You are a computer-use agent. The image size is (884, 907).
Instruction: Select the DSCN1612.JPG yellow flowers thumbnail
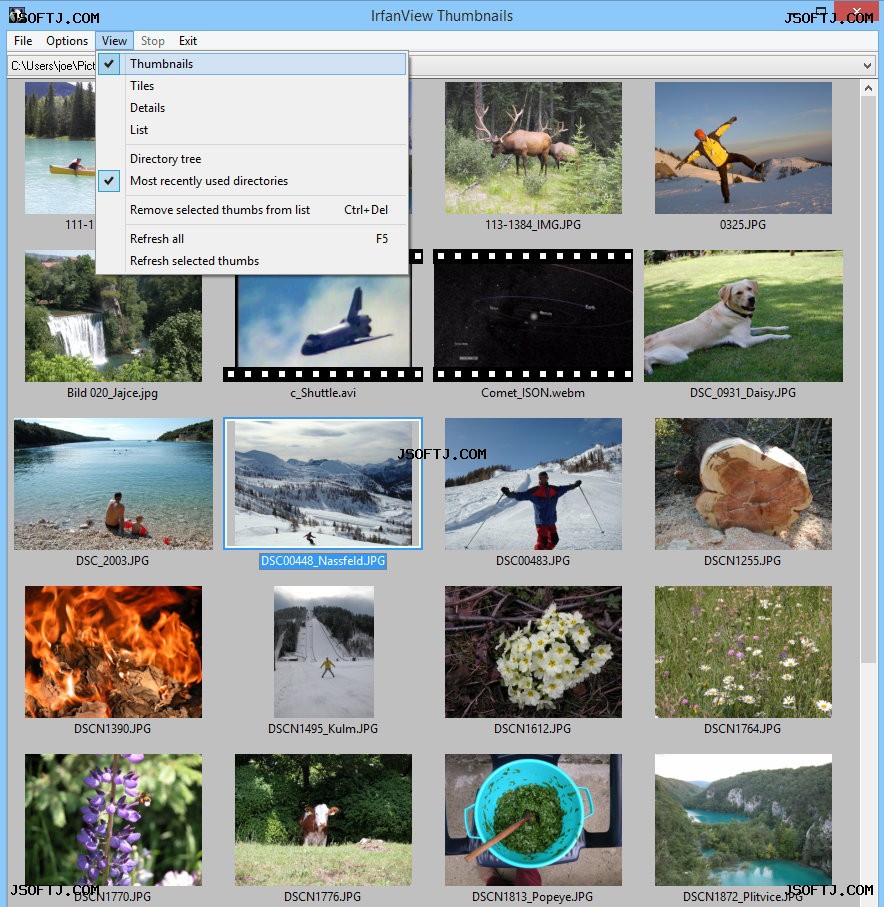[533, 652]
